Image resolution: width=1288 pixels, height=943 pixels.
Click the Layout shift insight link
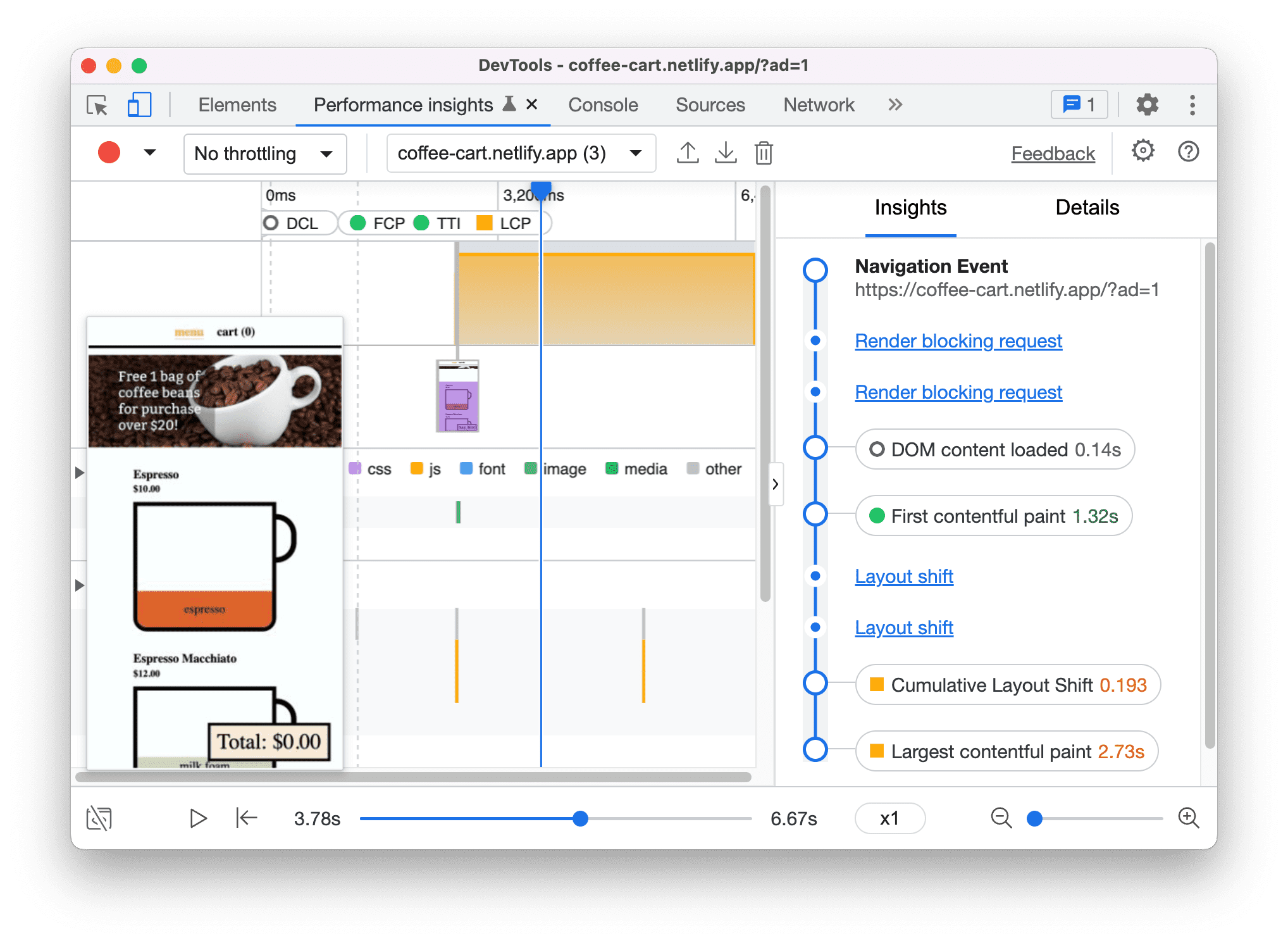tap(904, 576)
